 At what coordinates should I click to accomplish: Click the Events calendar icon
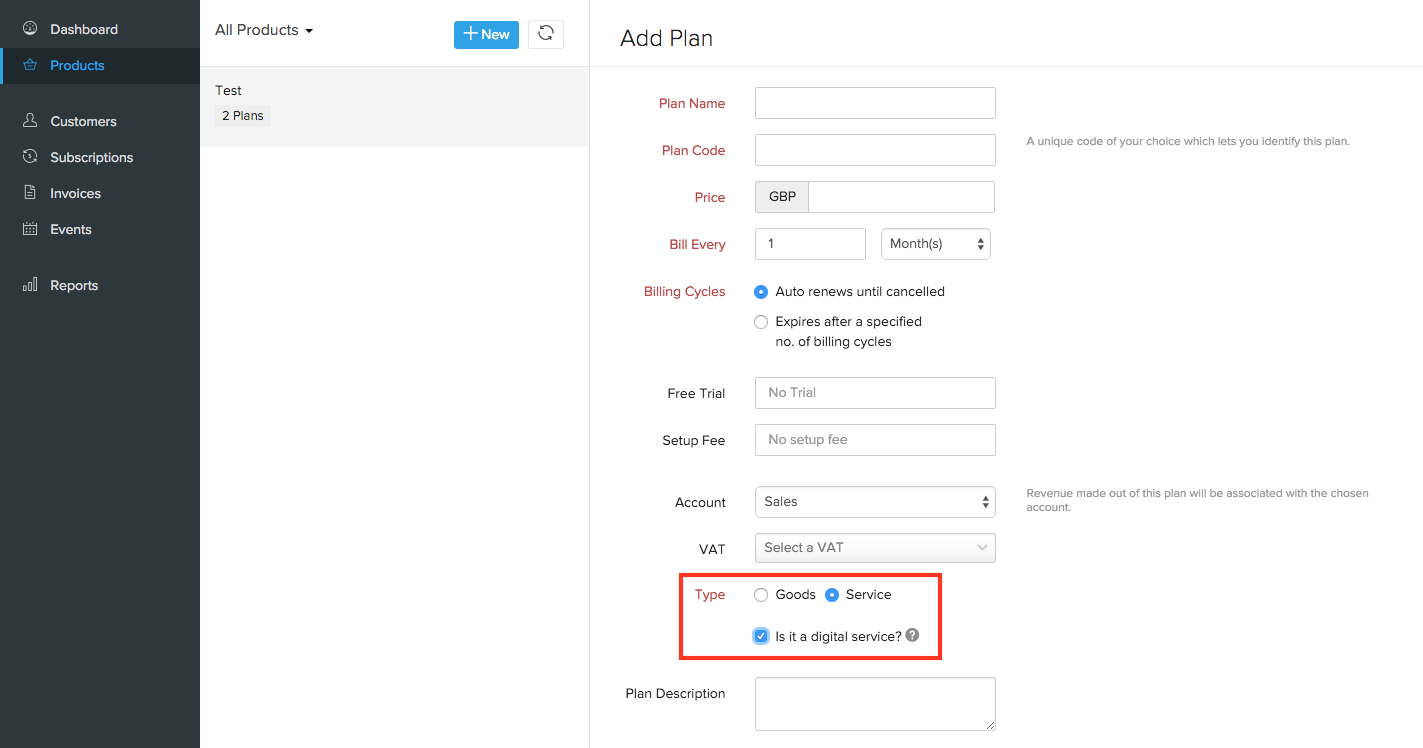[30, 229]
